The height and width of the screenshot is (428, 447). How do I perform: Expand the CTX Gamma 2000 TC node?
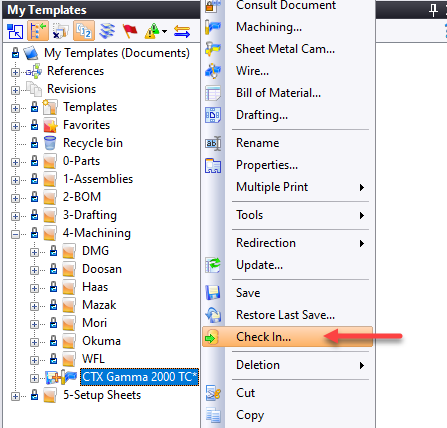pyautogui.click(x=34, y=378)
